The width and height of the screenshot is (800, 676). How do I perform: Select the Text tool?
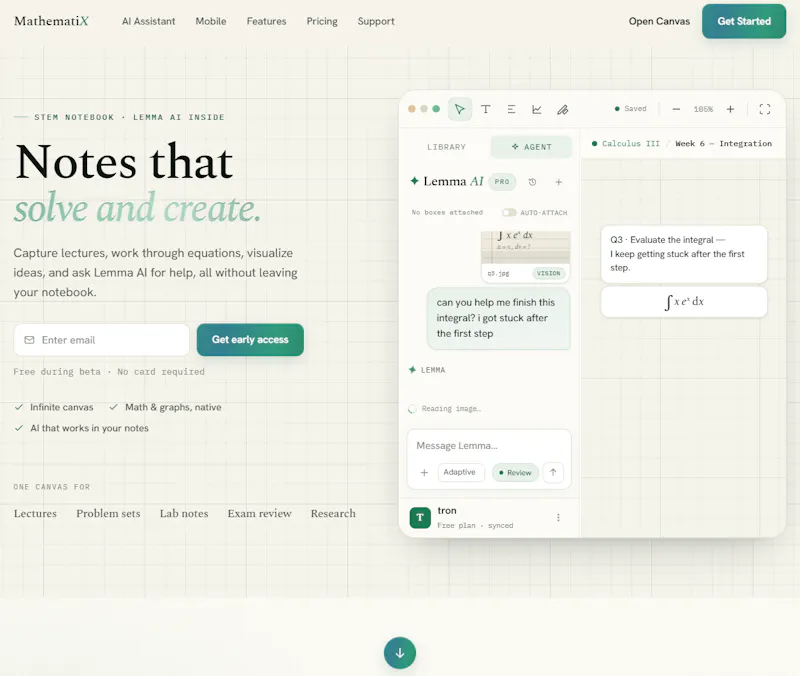pos(486,109)
